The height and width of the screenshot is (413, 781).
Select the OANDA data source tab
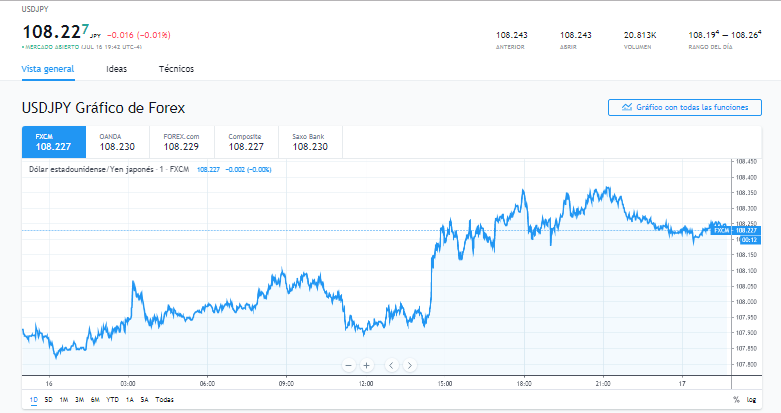[x=118, y=142]
